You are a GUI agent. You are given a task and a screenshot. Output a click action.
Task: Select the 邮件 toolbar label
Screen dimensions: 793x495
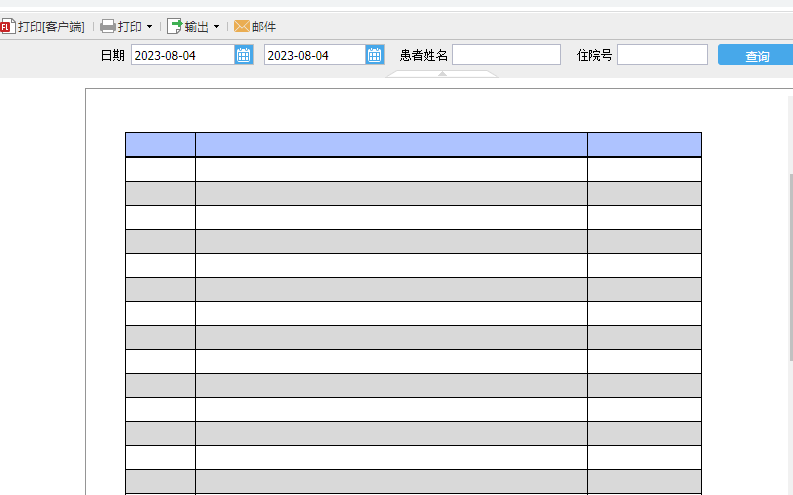(264, 26)
